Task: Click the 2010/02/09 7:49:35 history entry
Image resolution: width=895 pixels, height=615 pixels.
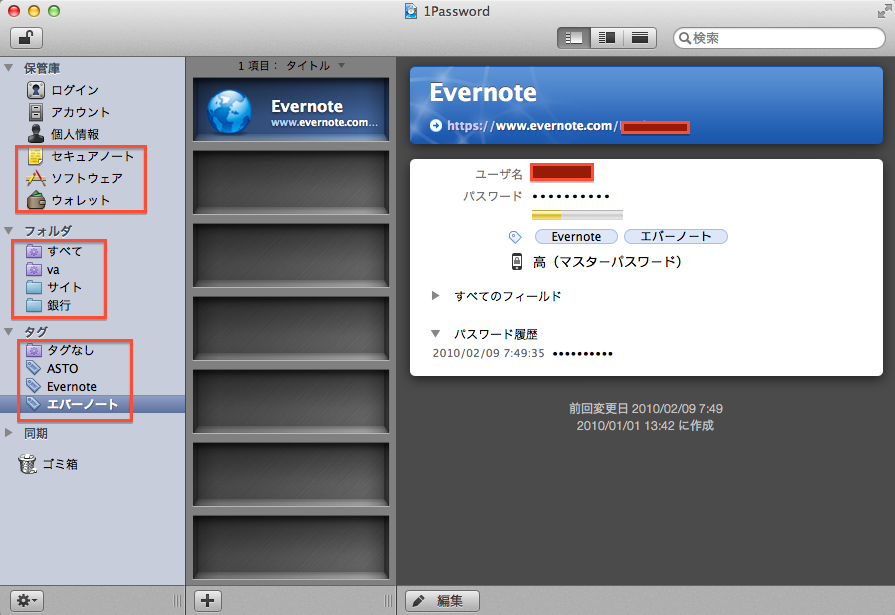Action: pos(489,353)
